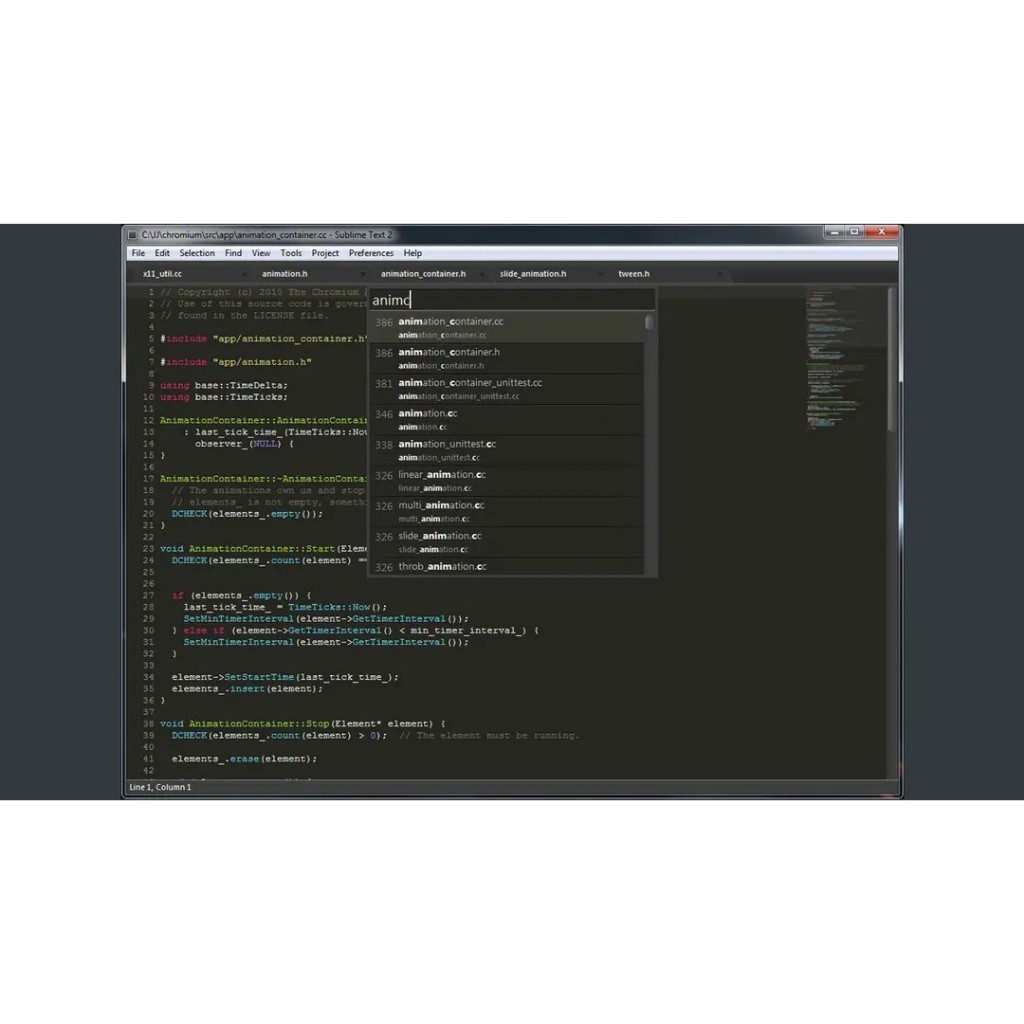Open the Project menu
The width and height of the screenshot is (1024, 1024).
[325, 253]
